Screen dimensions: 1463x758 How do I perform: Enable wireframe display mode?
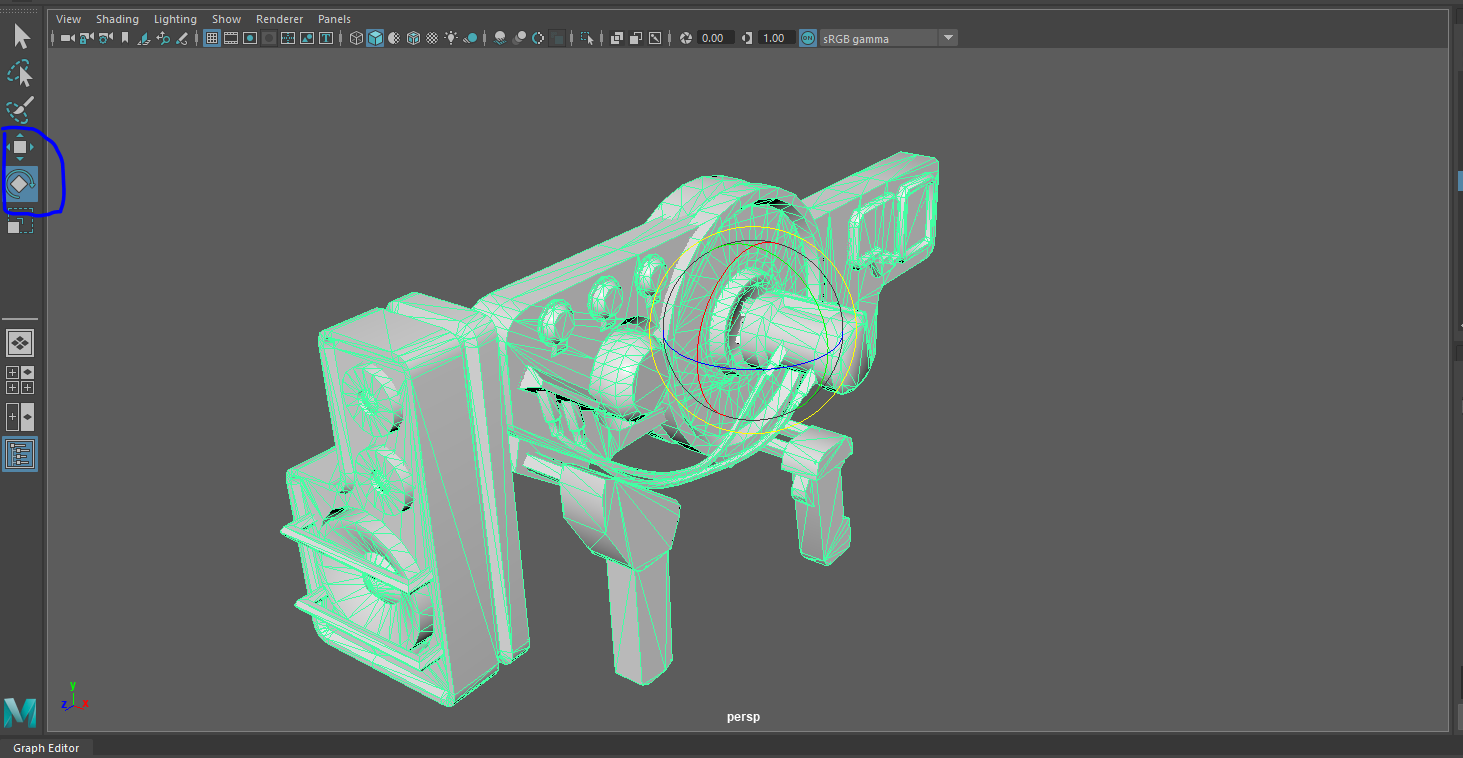pos(356,38)
